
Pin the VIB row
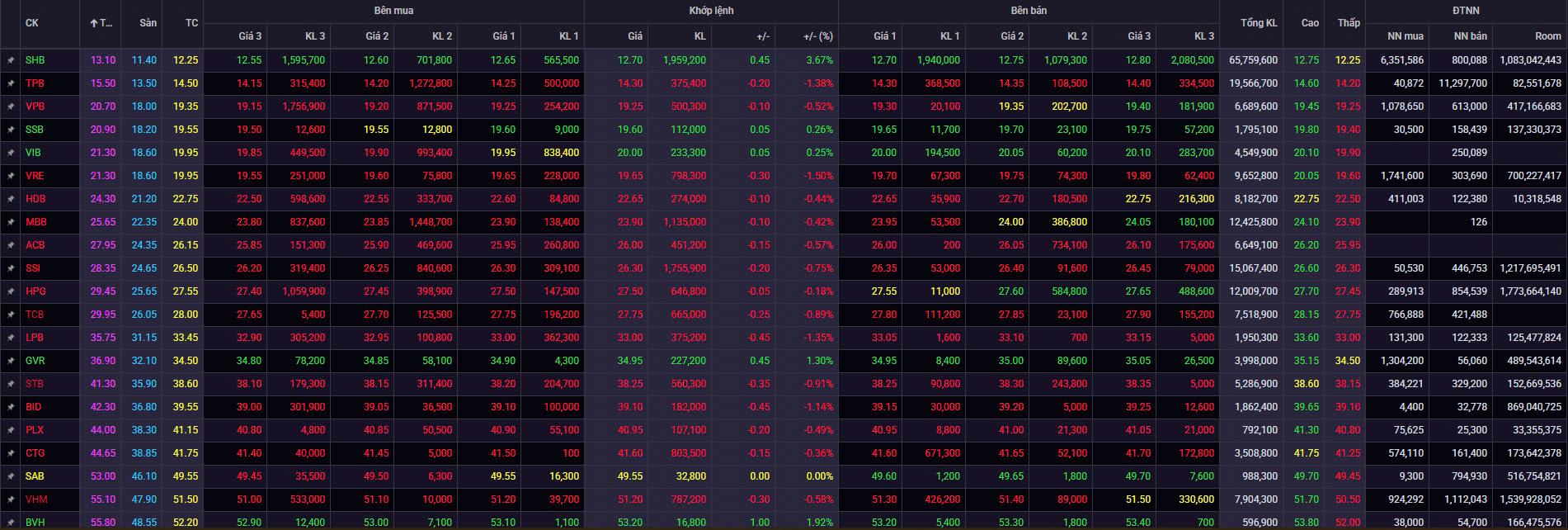pyautogui.click(x=11, y=153)
